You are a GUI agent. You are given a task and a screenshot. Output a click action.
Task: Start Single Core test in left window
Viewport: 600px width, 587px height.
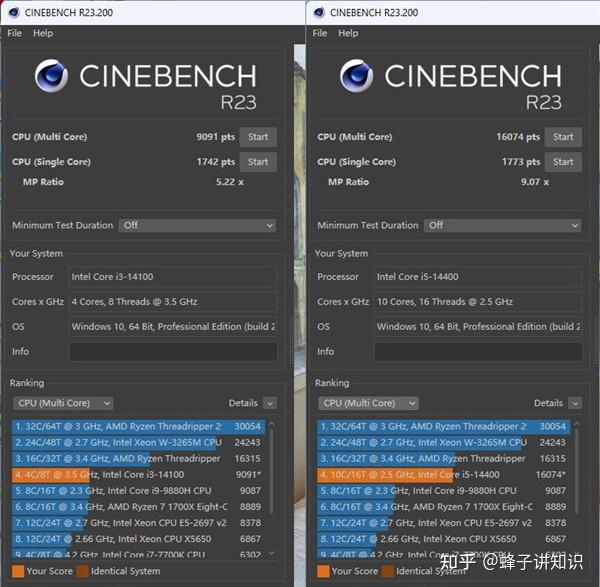click(x=258, y=162)
